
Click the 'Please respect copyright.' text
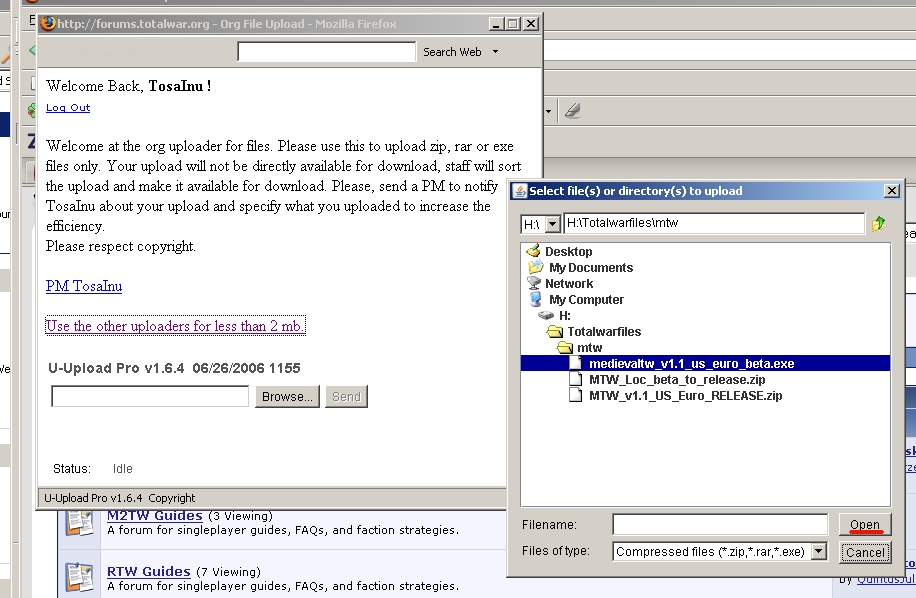point(121,246)
